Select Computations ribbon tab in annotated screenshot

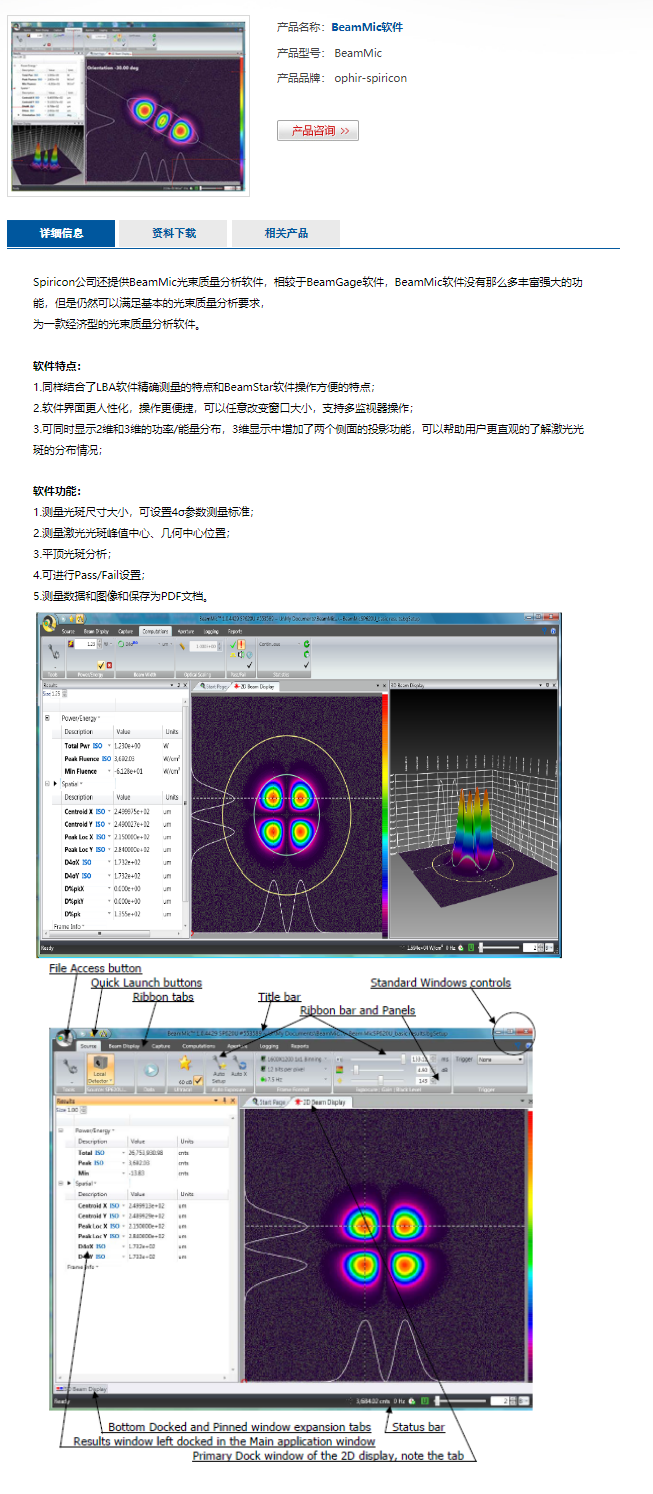pyautogui.click(x=198, y=1046)
